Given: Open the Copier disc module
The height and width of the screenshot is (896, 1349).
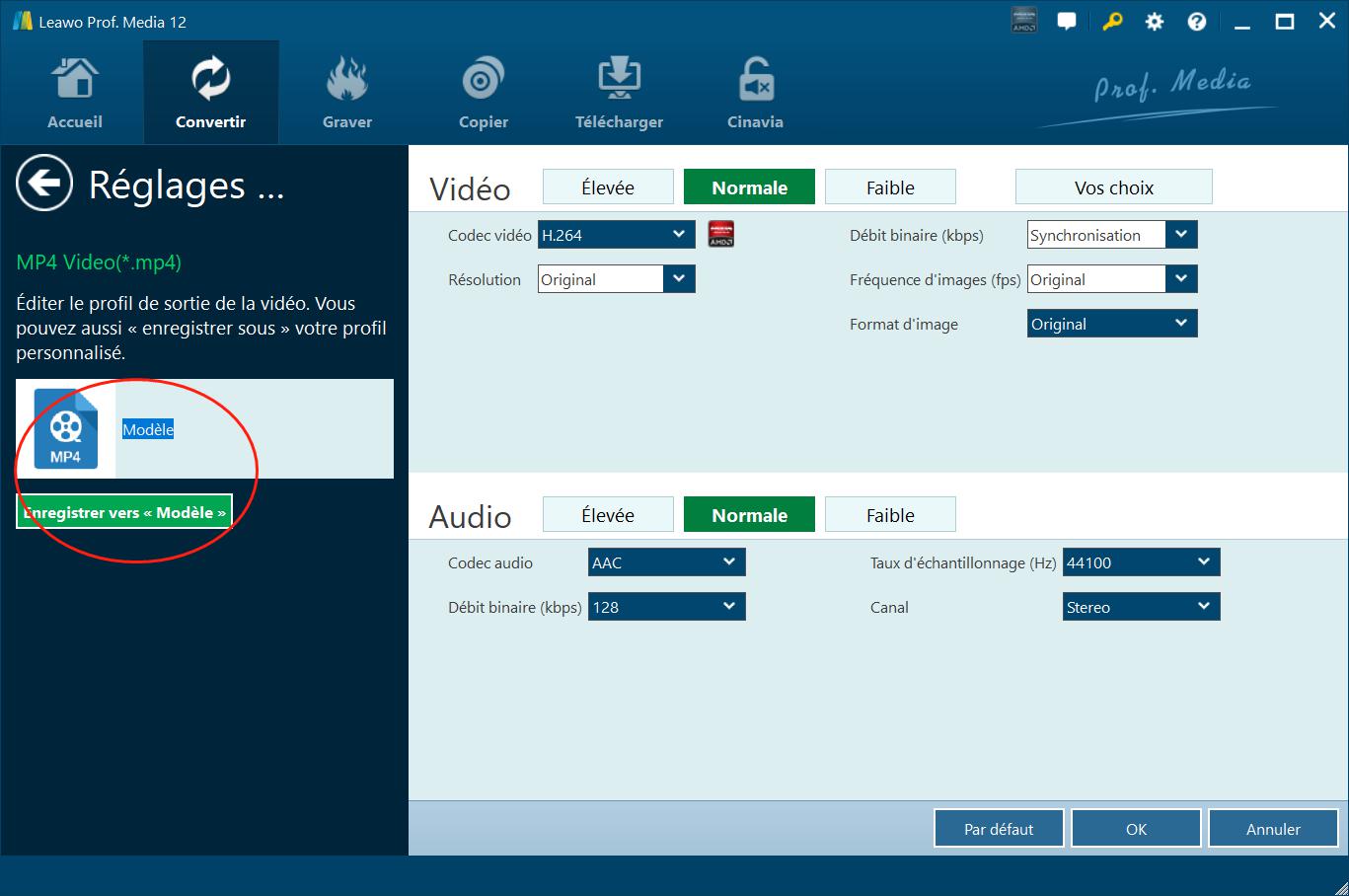Looking at the screenshot, I should coord(483,94).
